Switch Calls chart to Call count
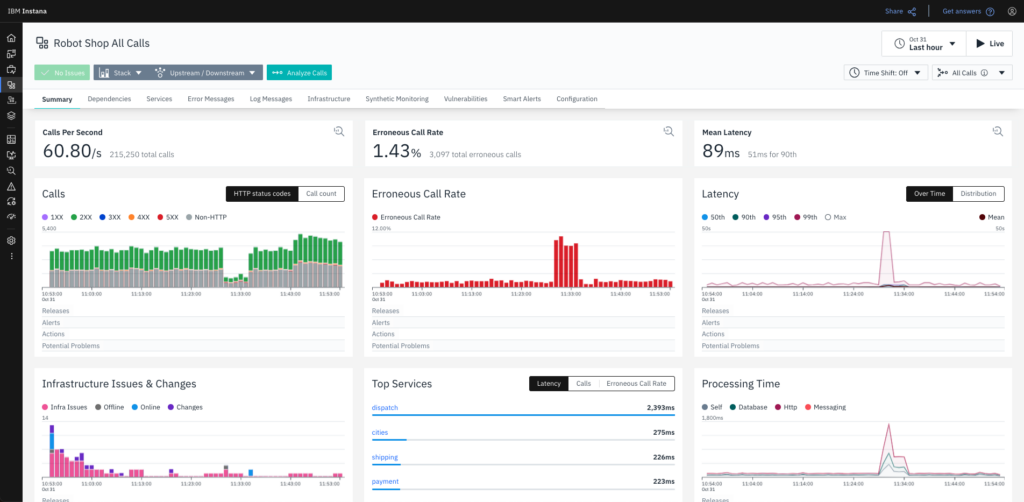 point(321,194)
